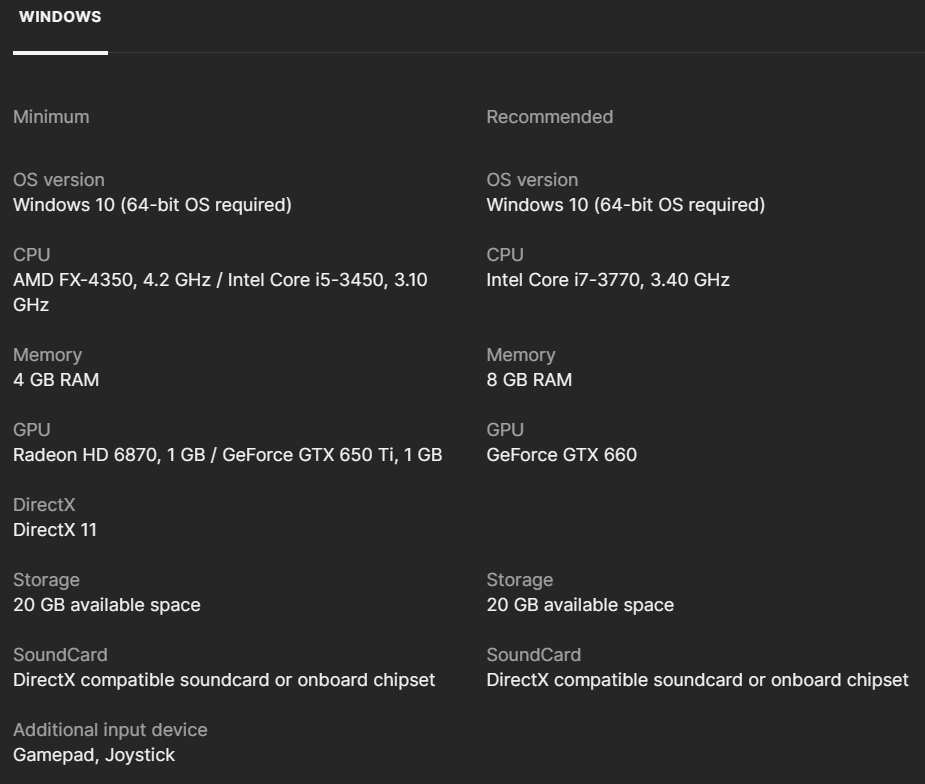
Task: Click the GeForce GTX 660 recommended GPU
Action: click(561, 455)
